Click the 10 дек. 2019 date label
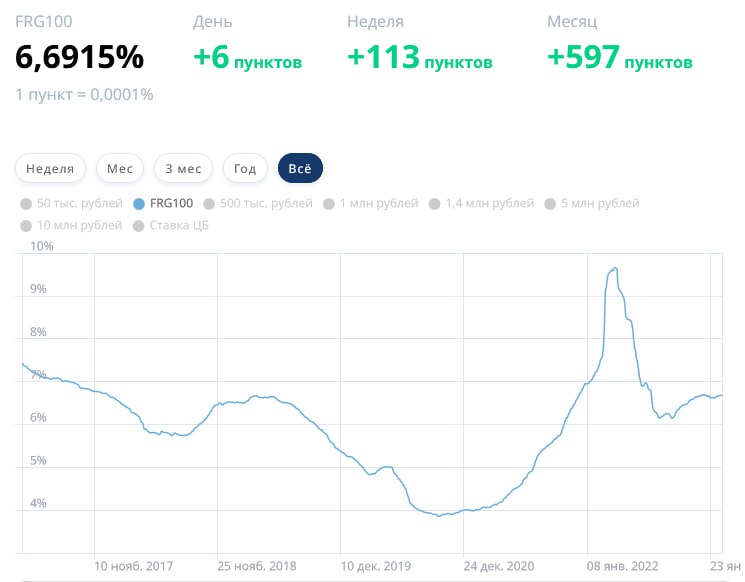Screen dimensions: 745x582 click(x=380, y=566)
